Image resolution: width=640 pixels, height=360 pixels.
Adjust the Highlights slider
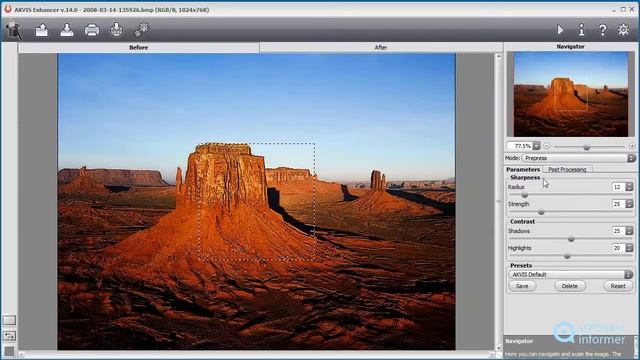[567, 256]
